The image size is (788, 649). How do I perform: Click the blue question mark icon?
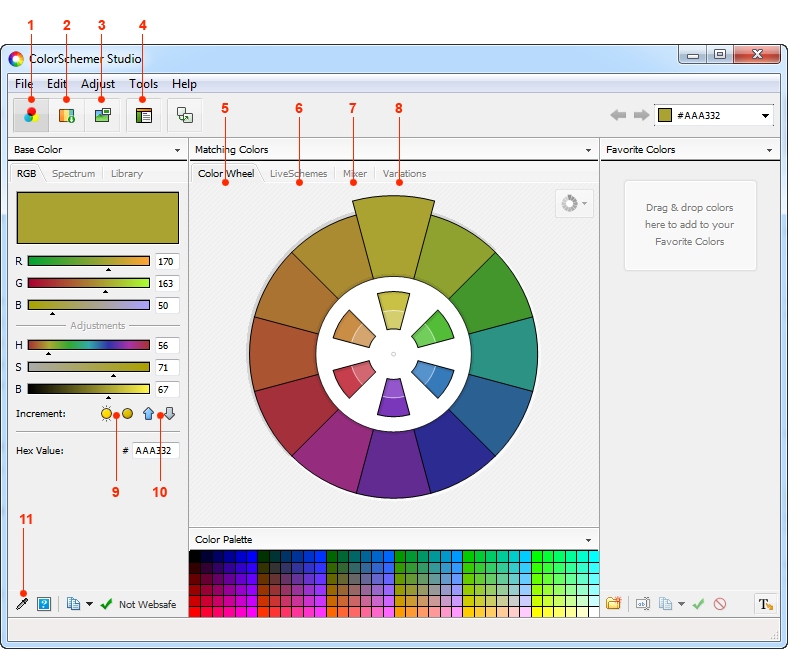(x=44, y=604)
